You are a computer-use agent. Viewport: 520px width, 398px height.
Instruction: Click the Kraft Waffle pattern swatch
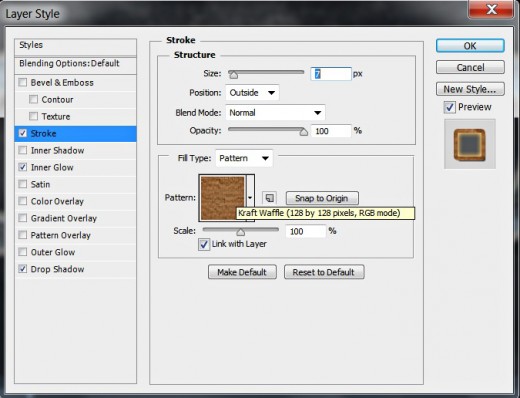click(x=223, y=198)
